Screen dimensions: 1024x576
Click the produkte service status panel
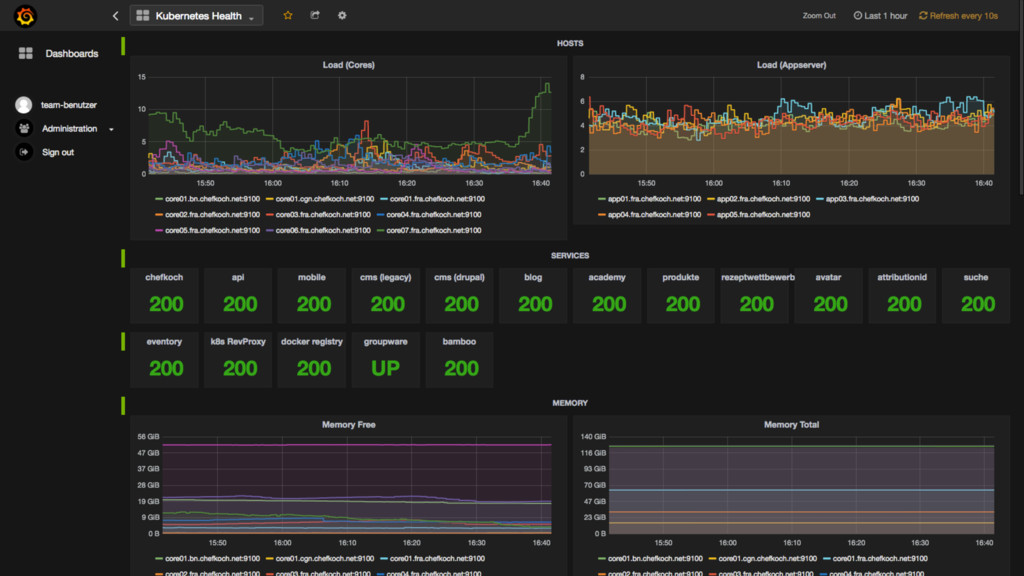click(x=680, y=295)
